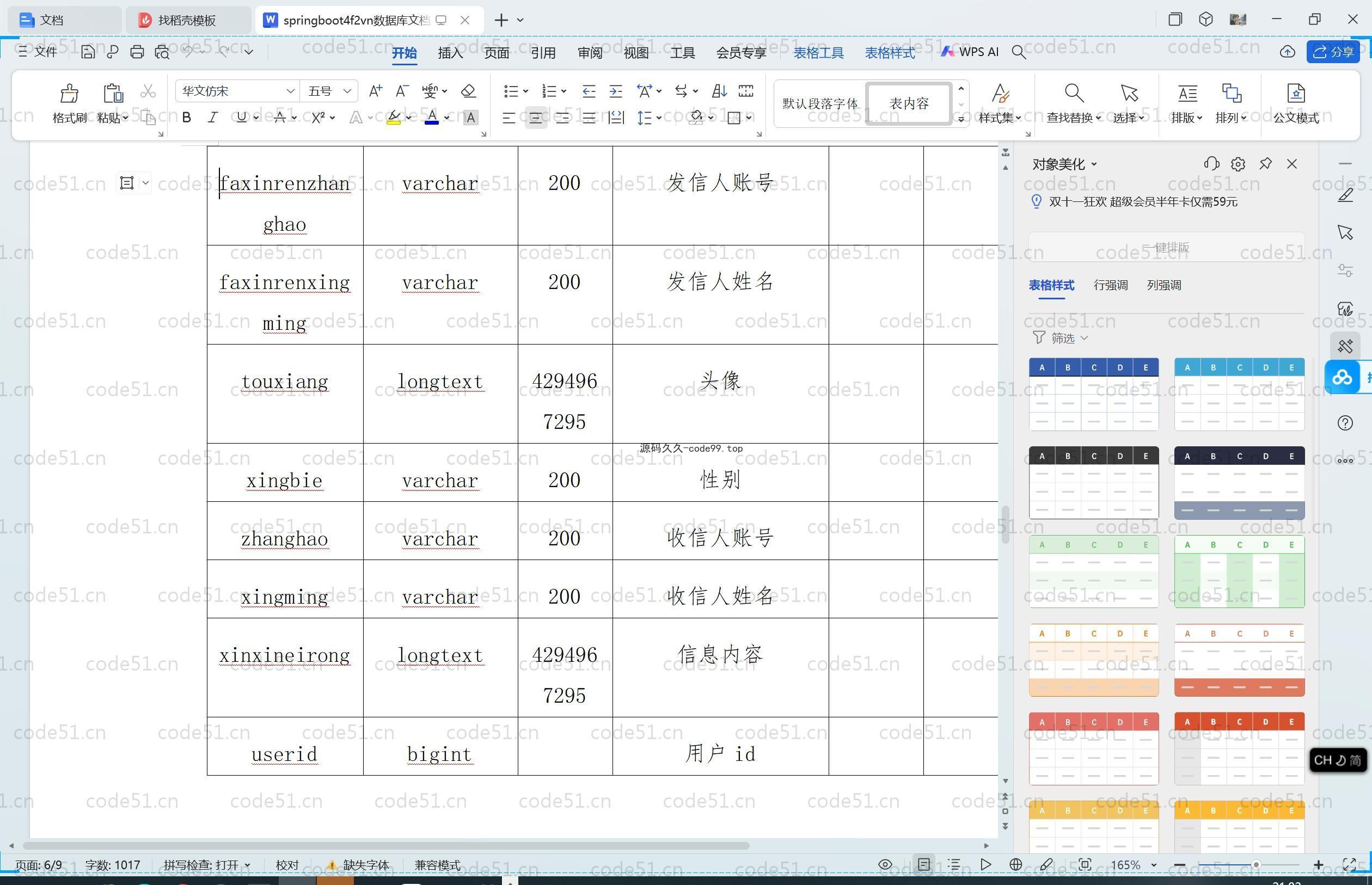Click the Clear Formatting eraser icon
The image size is (1372, 885).
pyautogui.click(x=468, y=91)
